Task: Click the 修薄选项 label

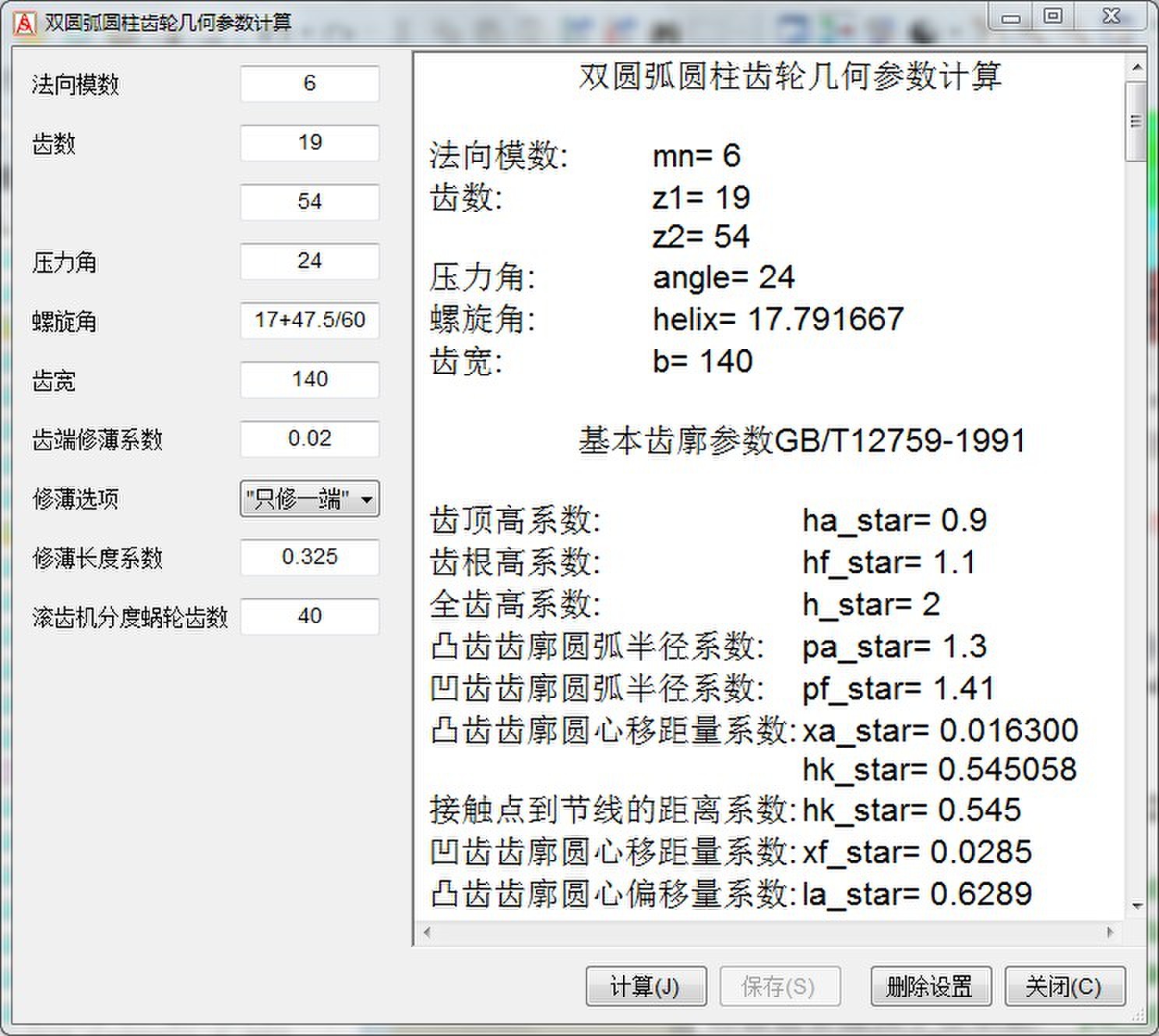Action: pos(76,499)
